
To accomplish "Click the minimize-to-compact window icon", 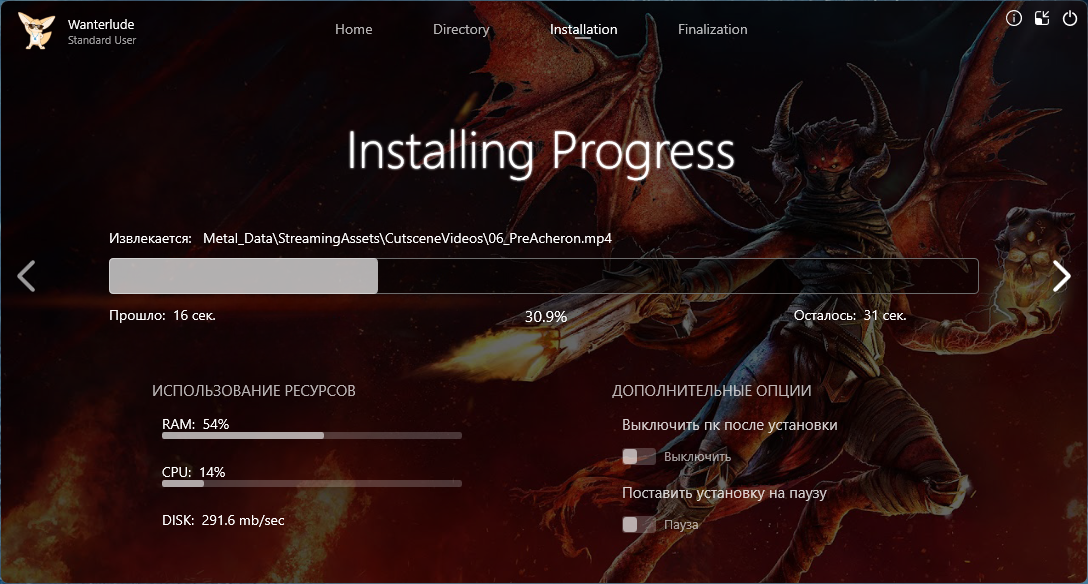I will (1042, 18).
